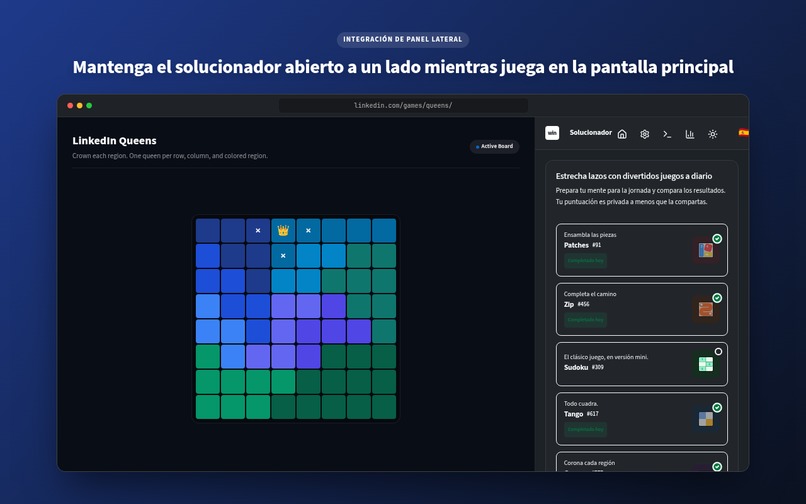806x504 pixels.
Task: Click the red close window dot
Action: coord(70,105)
